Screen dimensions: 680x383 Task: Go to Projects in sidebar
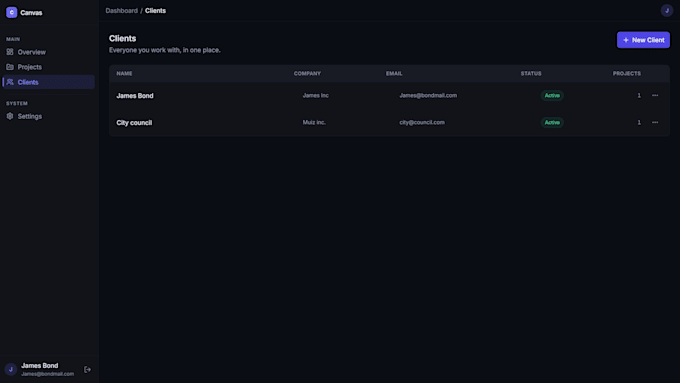point(48,67)
